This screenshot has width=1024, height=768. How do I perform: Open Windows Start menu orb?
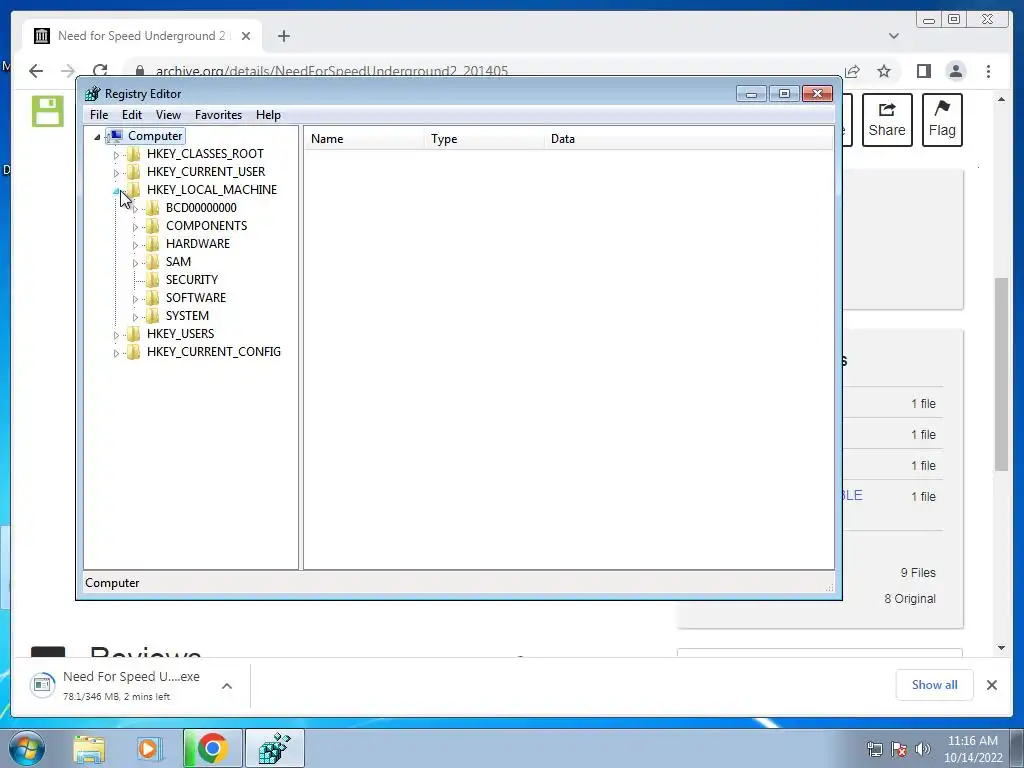27,748
